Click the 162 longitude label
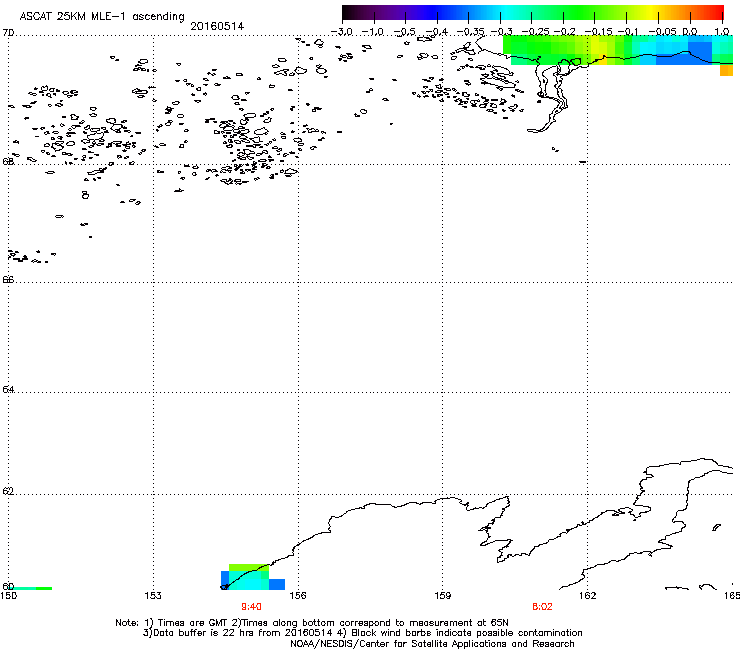The image size is (740, 650). click(587, 596)
